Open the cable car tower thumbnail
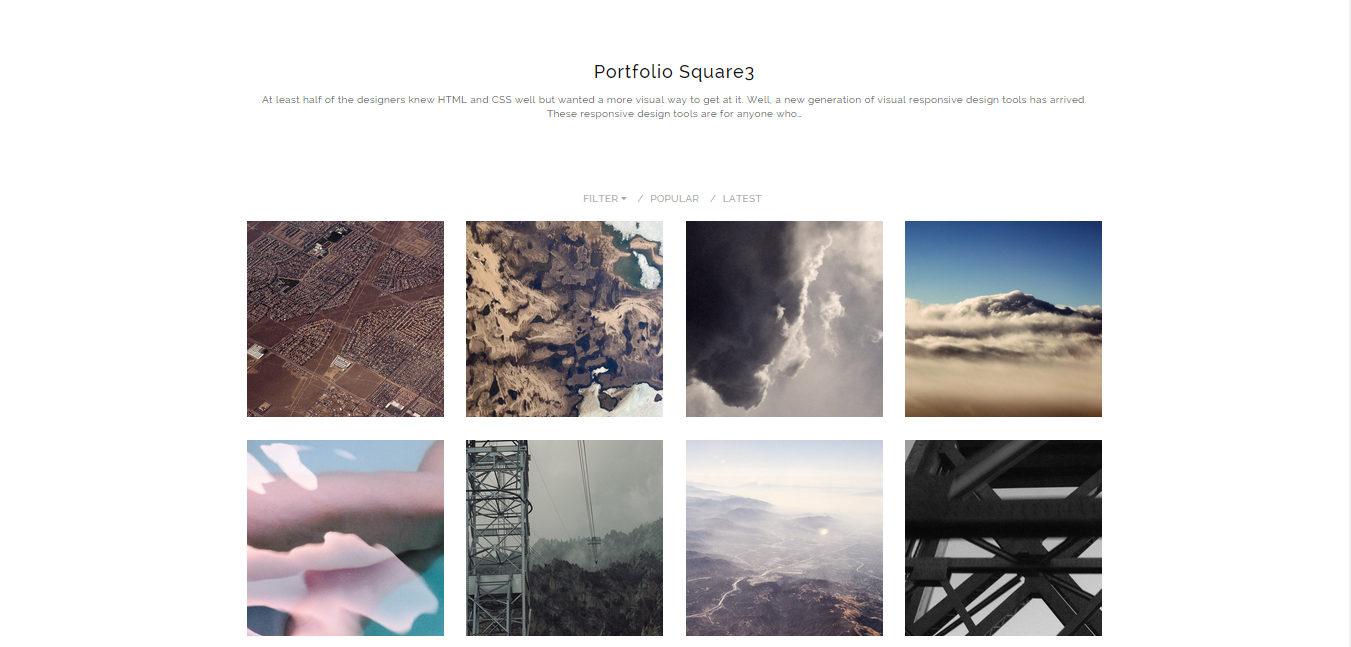 564,538
